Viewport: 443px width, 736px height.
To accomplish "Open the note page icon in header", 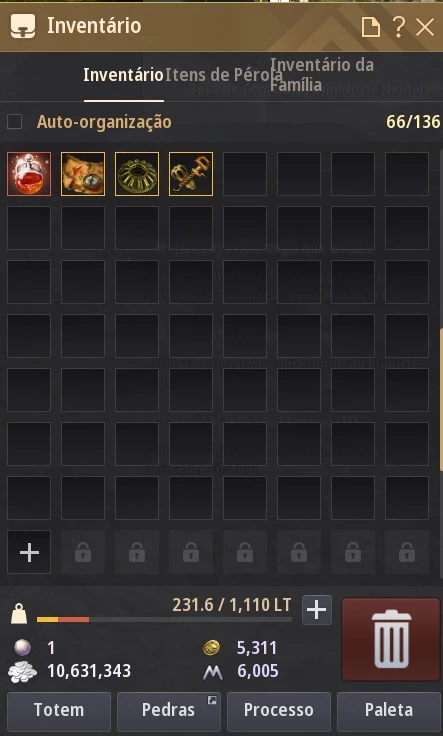I will tap(371, 28).
